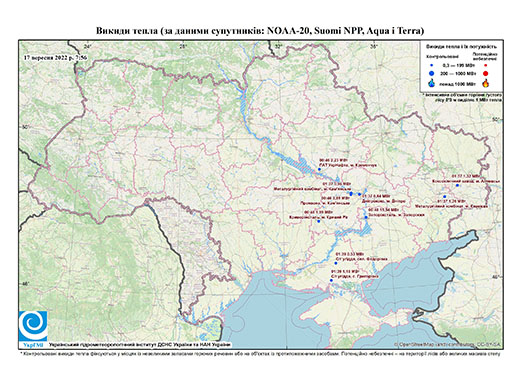Click the large red circle legend symbol
Viewport: 520px width, 368px height.
coord(486,74)
